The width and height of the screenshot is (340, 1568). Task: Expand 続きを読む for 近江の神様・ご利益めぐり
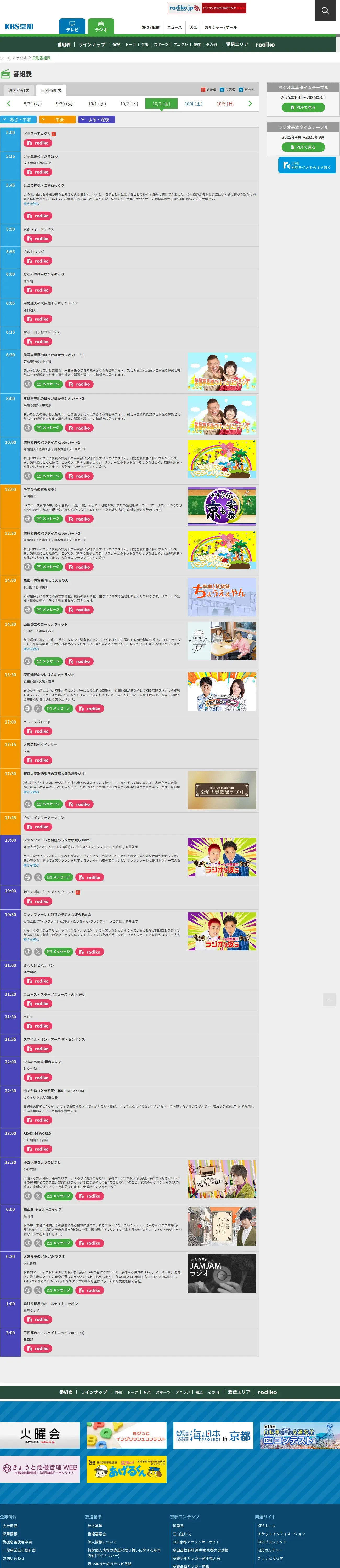(x=31, y=204)
